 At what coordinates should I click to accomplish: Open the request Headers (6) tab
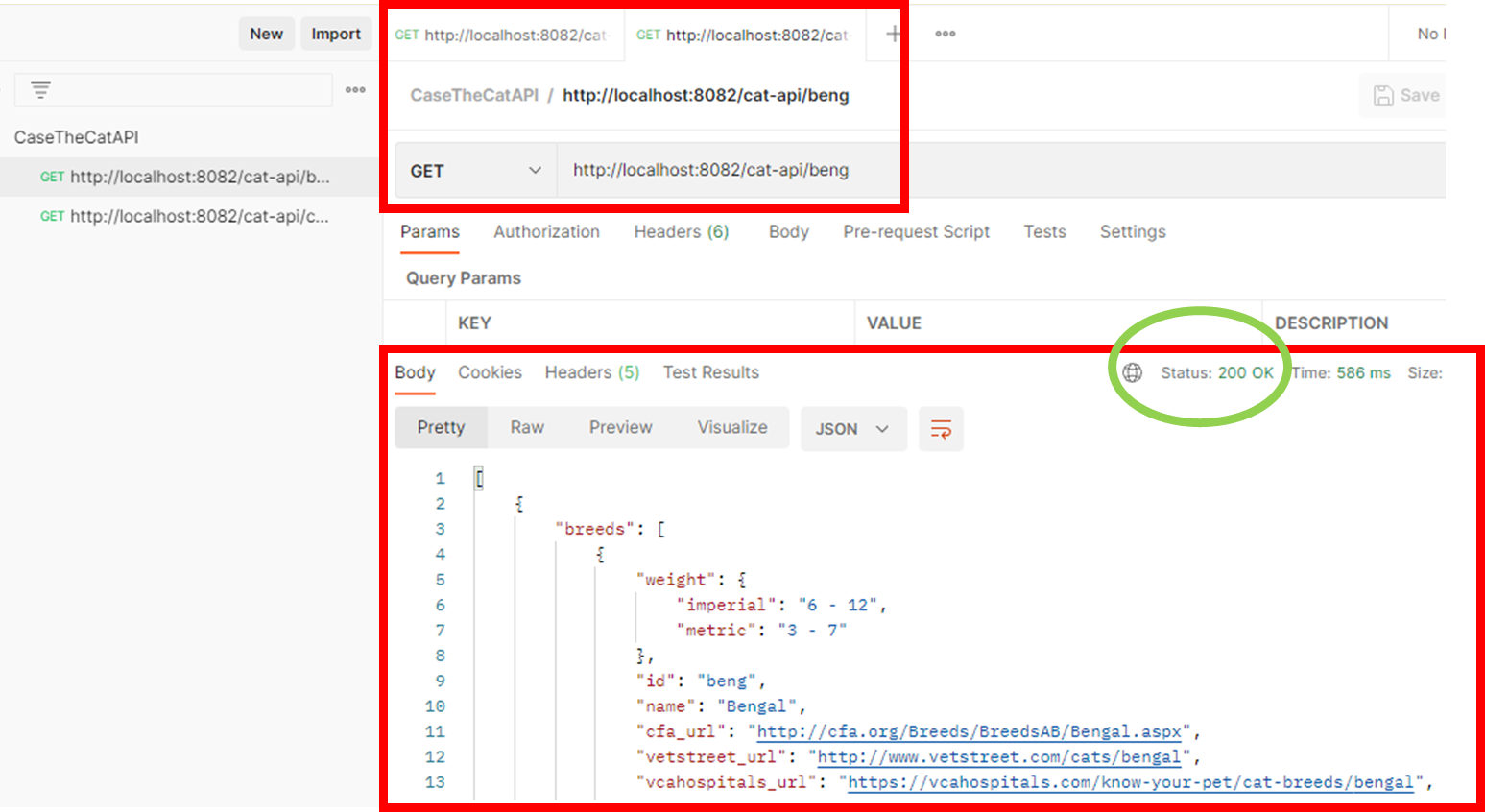pos(682,231)
